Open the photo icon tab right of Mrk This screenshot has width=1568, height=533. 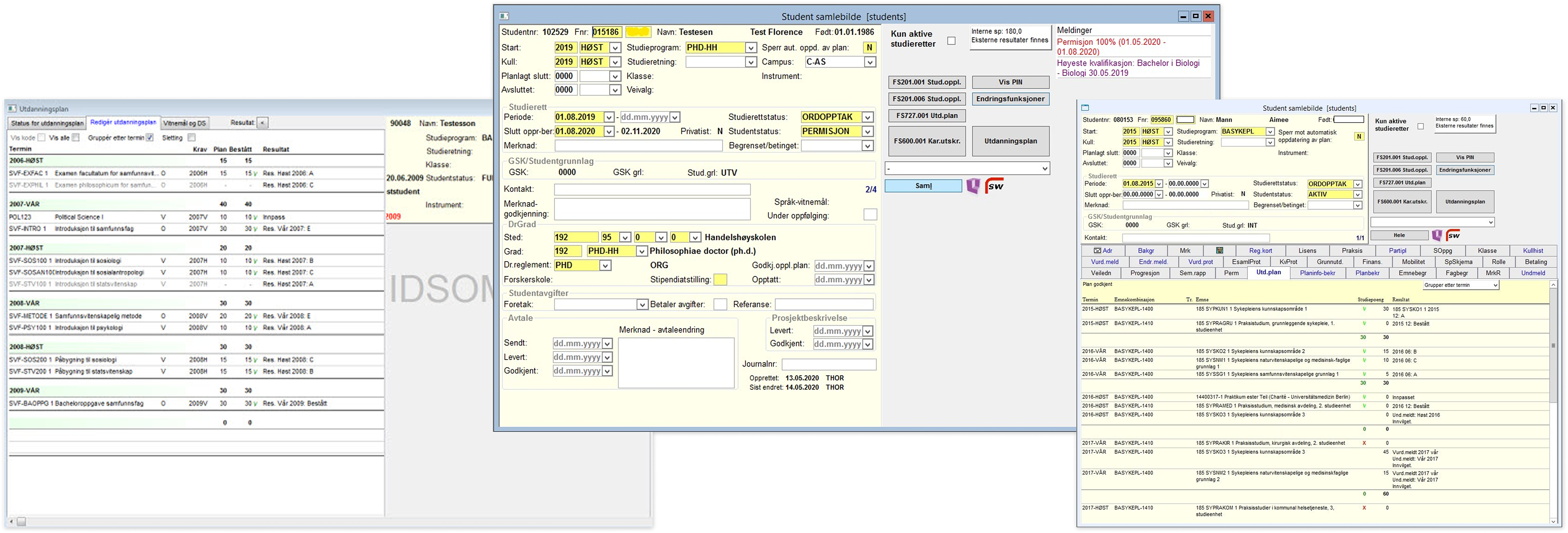1220,250
